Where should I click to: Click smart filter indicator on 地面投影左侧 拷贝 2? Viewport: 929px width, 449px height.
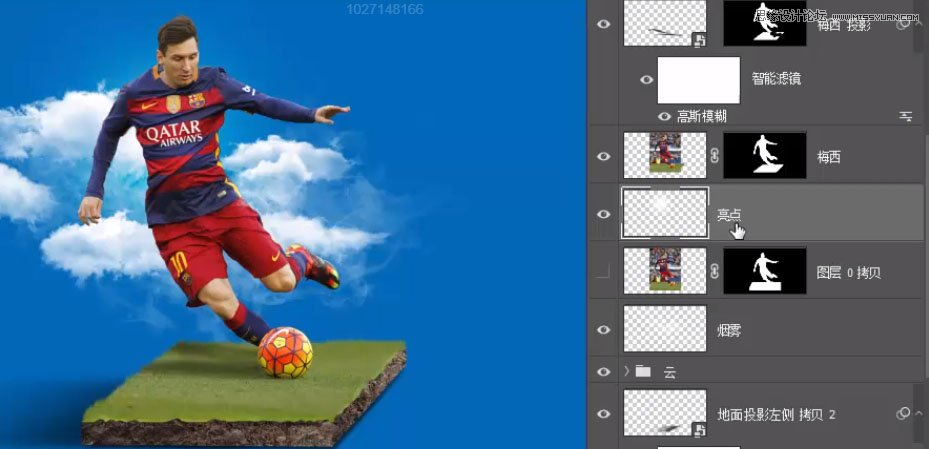[x=904, y=413]
